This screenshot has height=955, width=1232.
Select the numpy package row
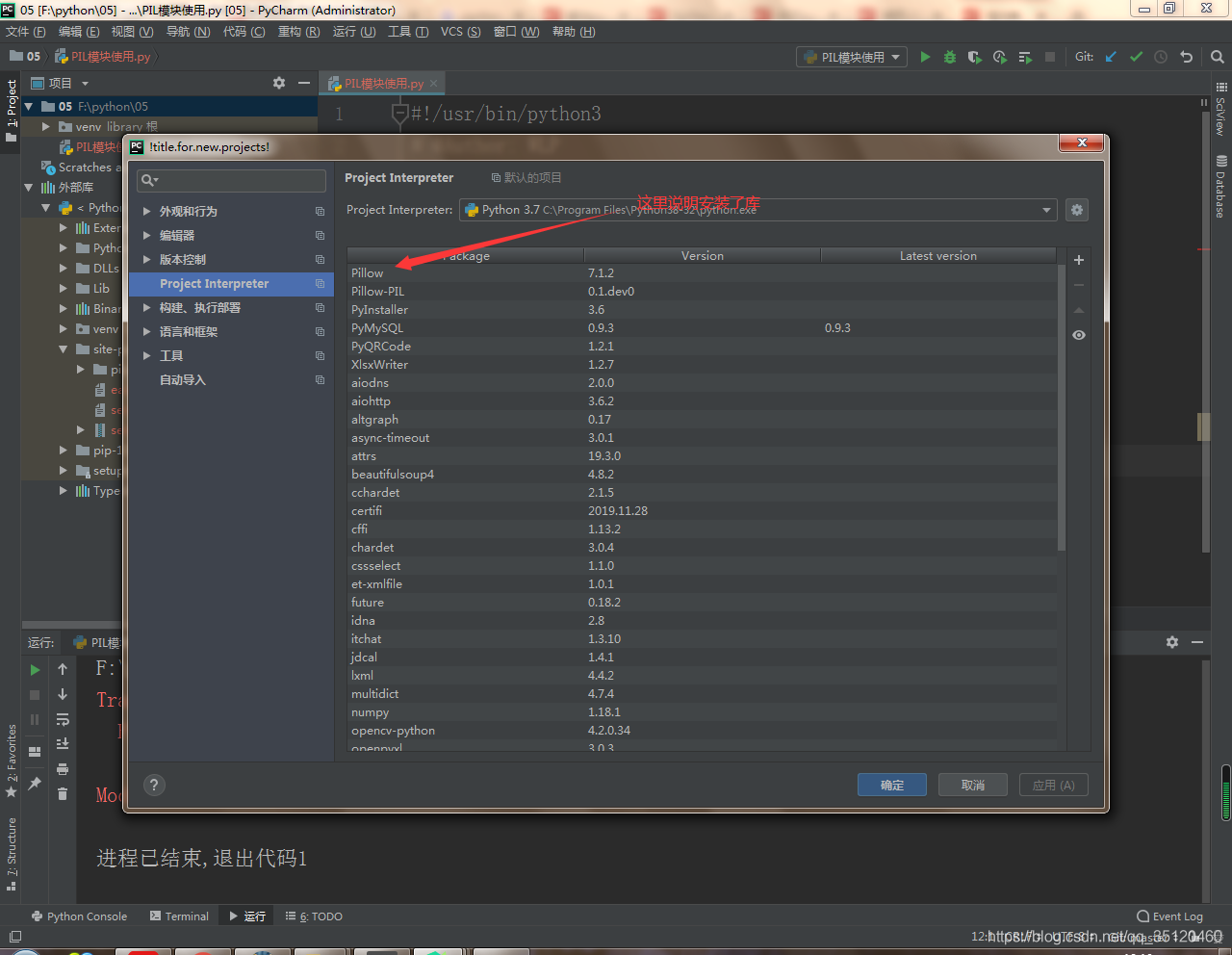(x=702, y=712)
